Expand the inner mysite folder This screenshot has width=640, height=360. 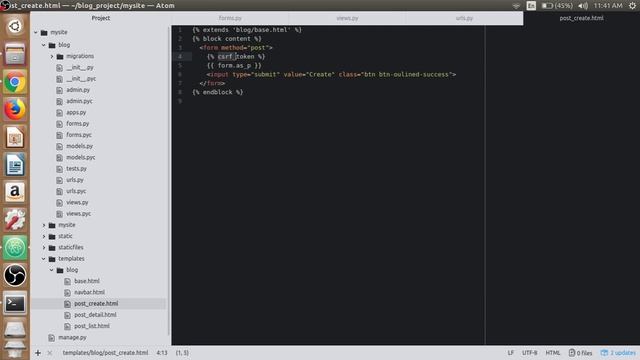coord(44,225)
